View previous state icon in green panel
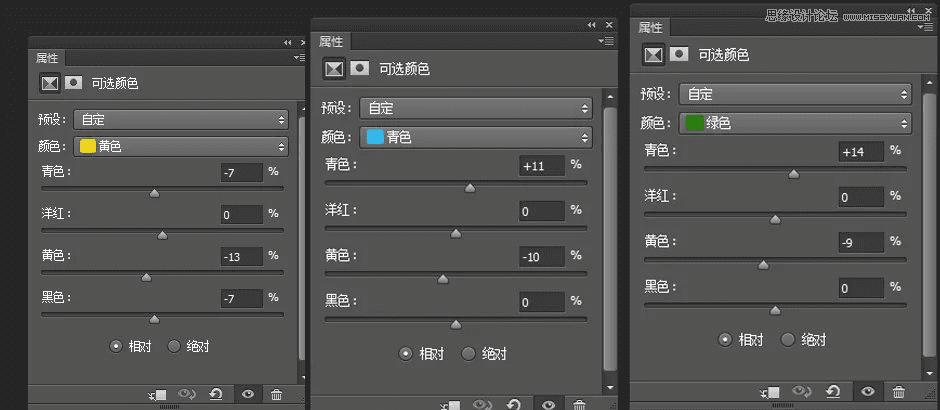The width and height of the screenshot is (940, 410). [802, 392]
